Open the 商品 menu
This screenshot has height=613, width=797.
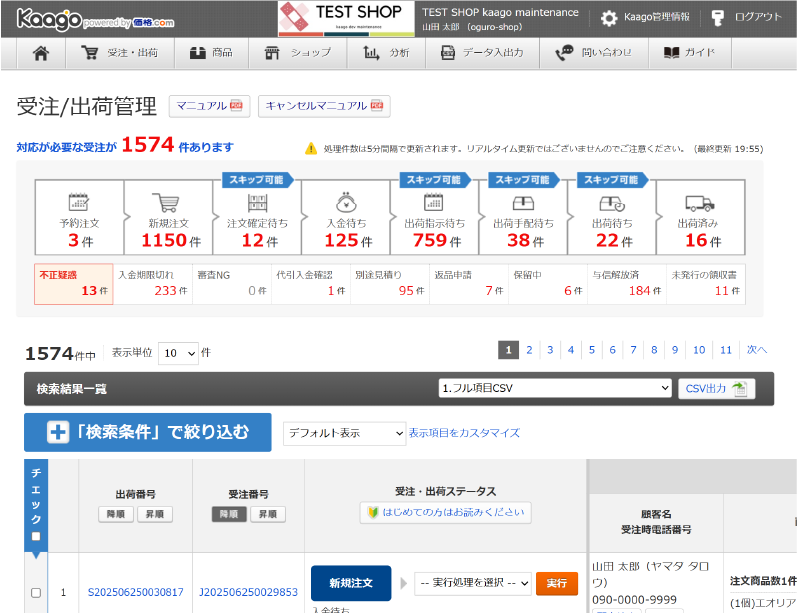point(211,53)
